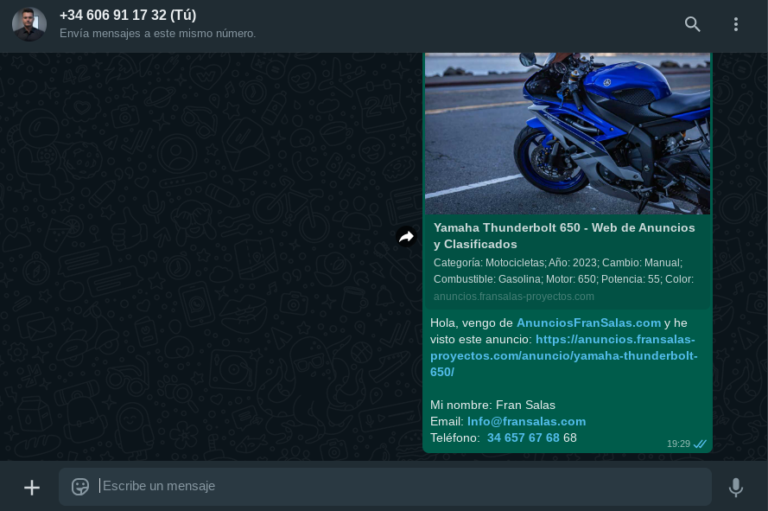Start voice recording with microphone icon
The height and width of the screenshot is (511, 768).
point(736,487)
